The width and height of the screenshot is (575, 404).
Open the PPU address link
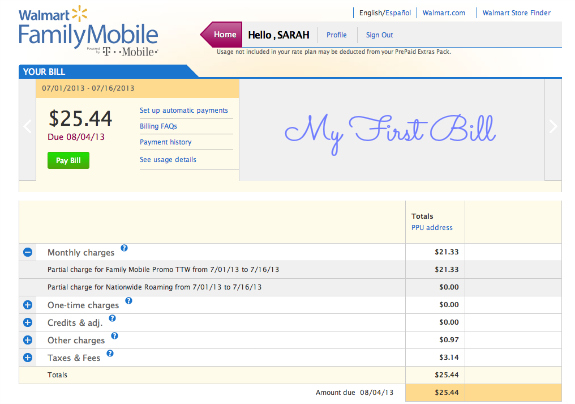[x=432, y=227]
